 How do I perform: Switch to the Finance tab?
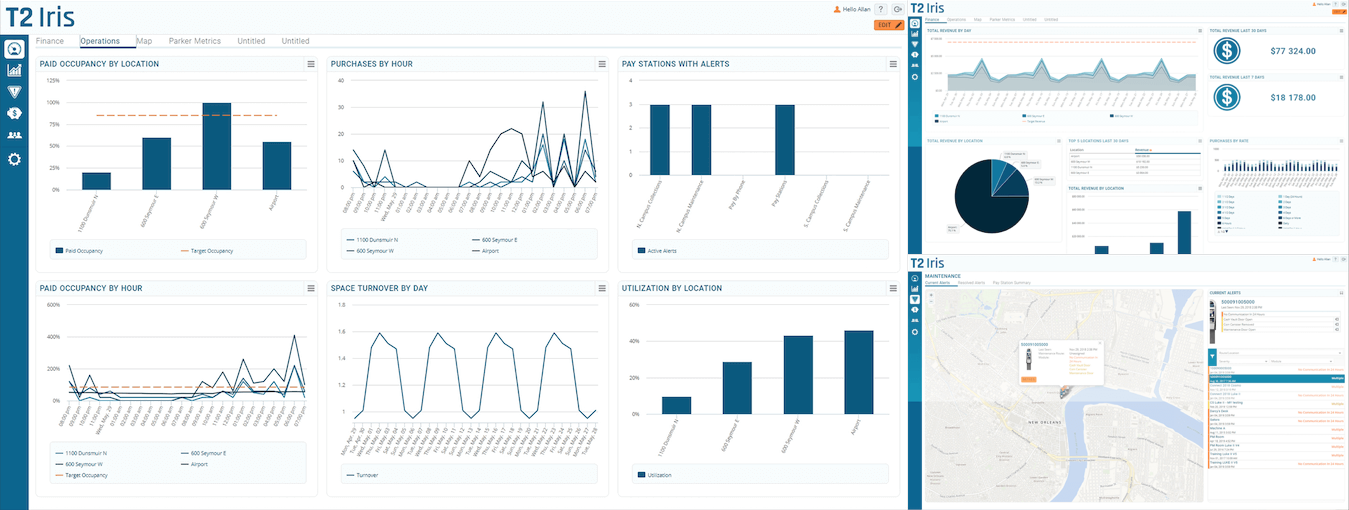pyautogui.click(x=50, y=41)
